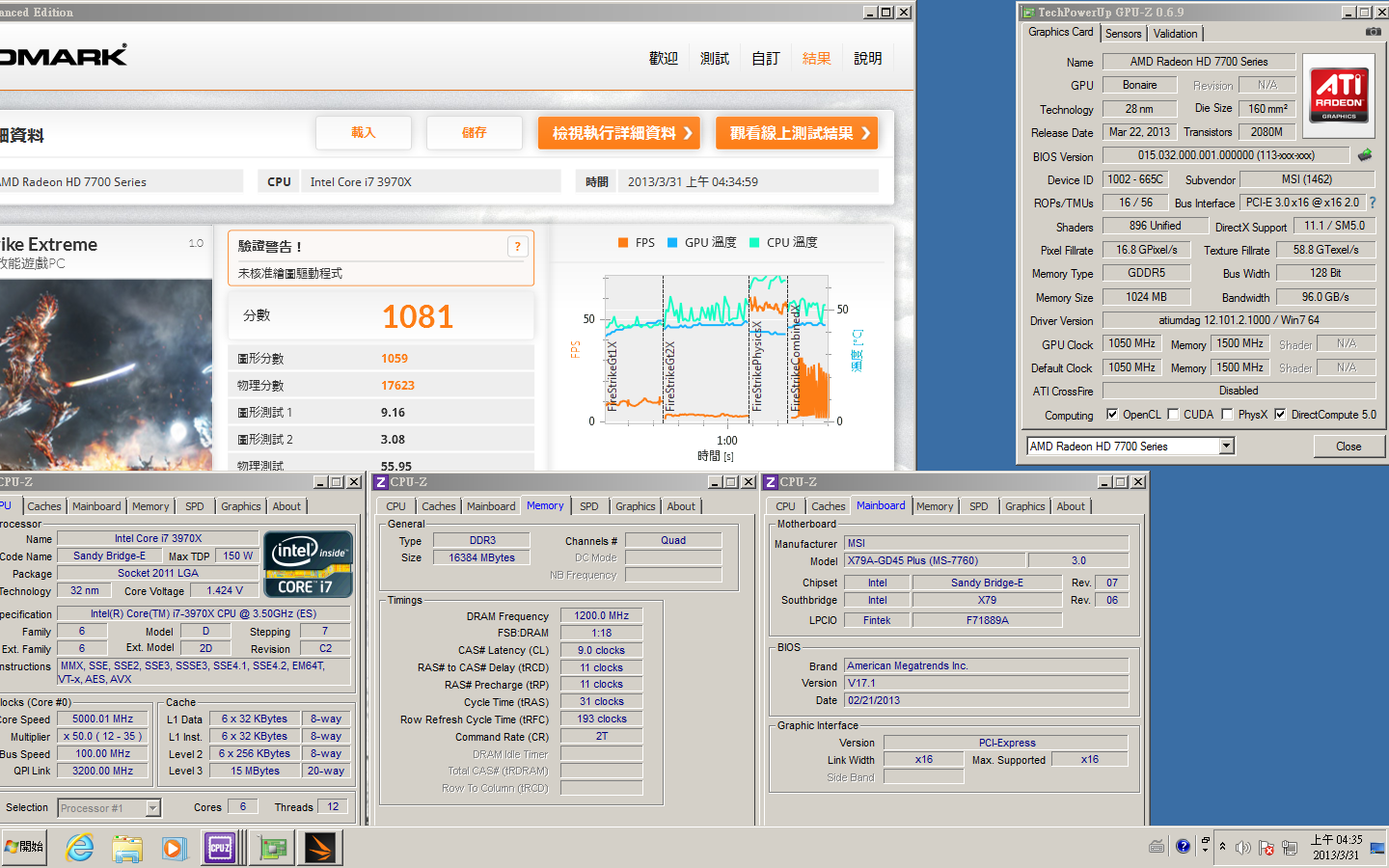Image resolution: width=1389 pixels, height=868 pixels.
Task: Click the Fire Strike Extreme artwork thumbnail
Action: [x=106, y=375]
